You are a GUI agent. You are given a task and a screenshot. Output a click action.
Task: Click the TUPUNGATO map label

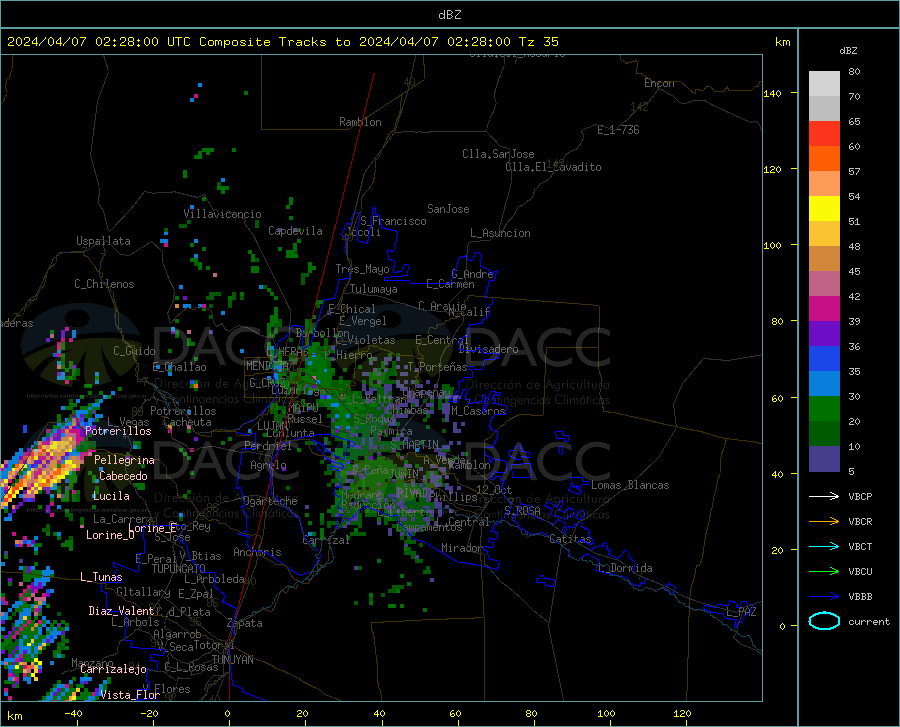179,569
